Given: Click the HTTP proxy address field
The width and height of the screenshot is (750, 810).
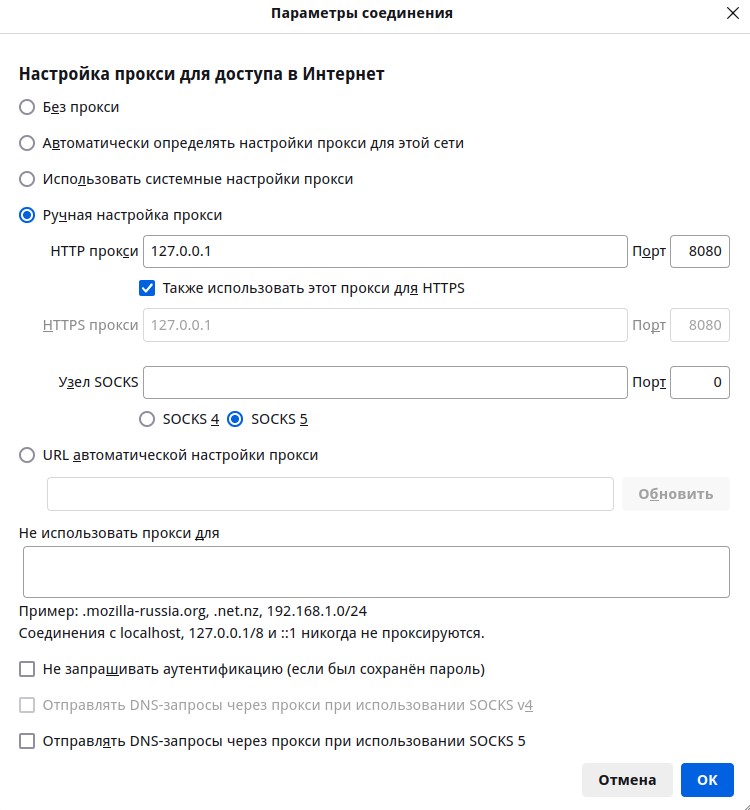Looking at the screenshot, I should pyautogui.click(x=385, y=252).
